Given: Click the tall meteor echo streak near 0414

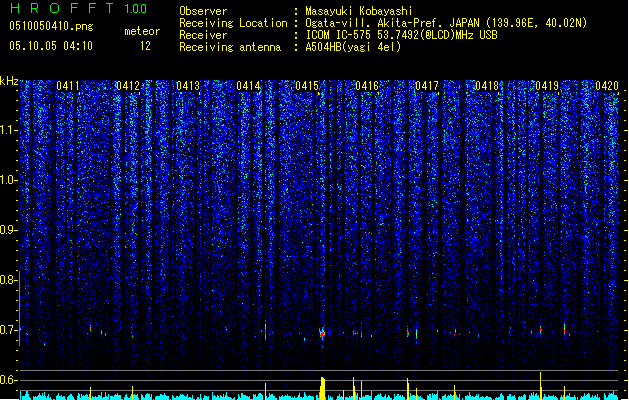Looking at the screenshot, I should coord(265,330).
